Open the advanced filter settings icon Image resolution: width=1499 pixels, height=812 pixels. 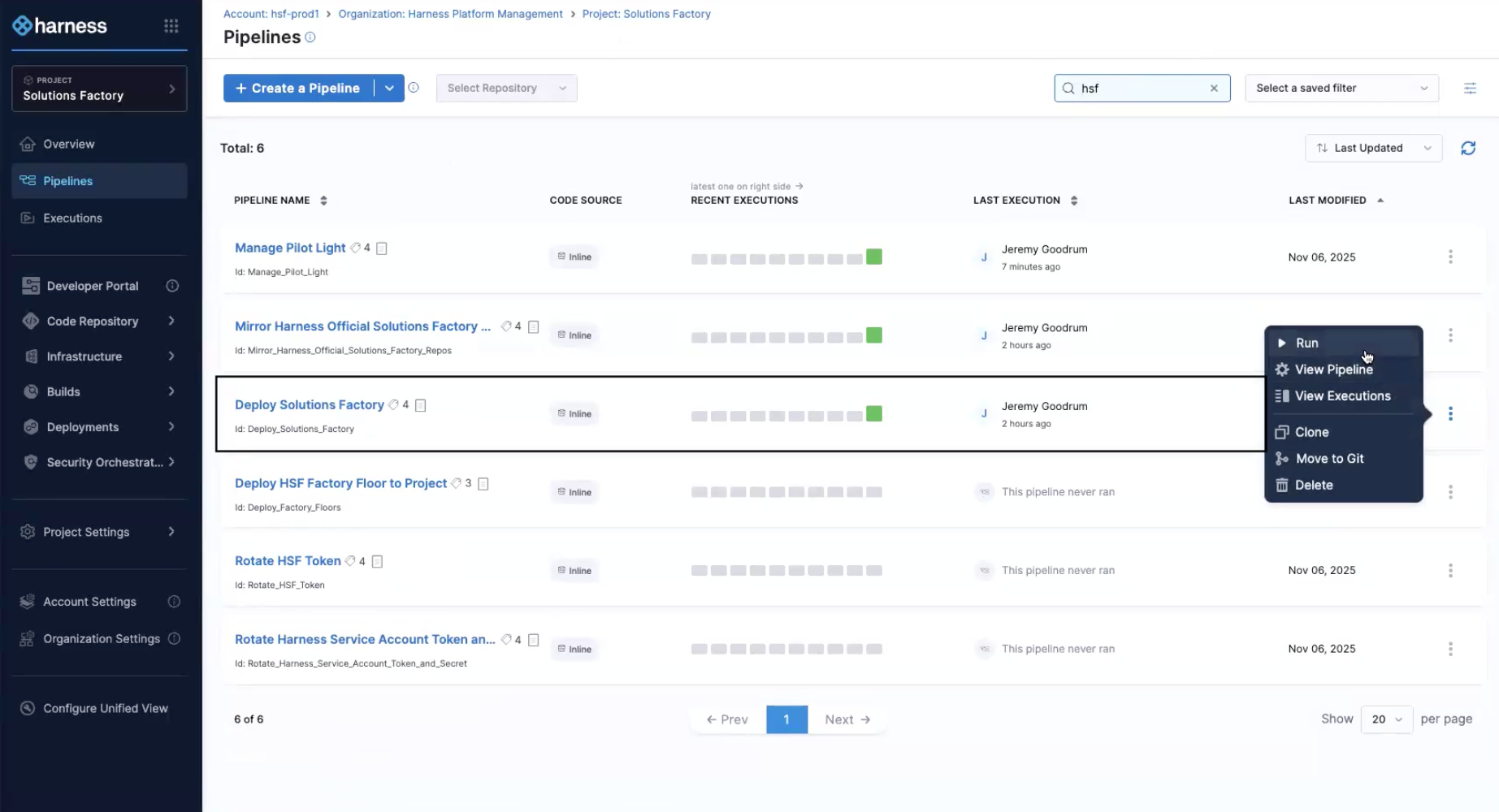point(1469,88)
